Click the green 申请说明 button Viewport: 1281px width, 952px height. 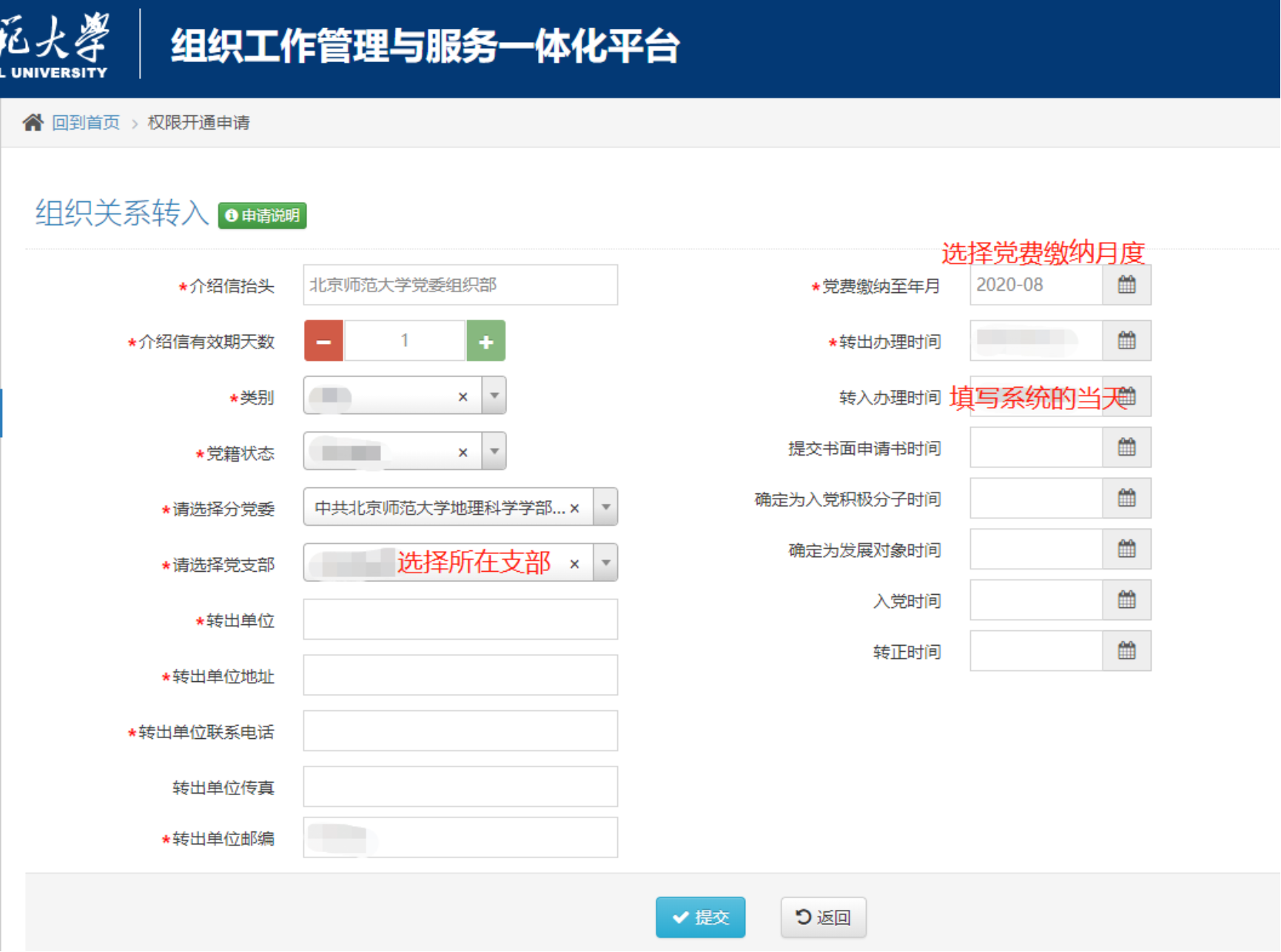(263, 215)
